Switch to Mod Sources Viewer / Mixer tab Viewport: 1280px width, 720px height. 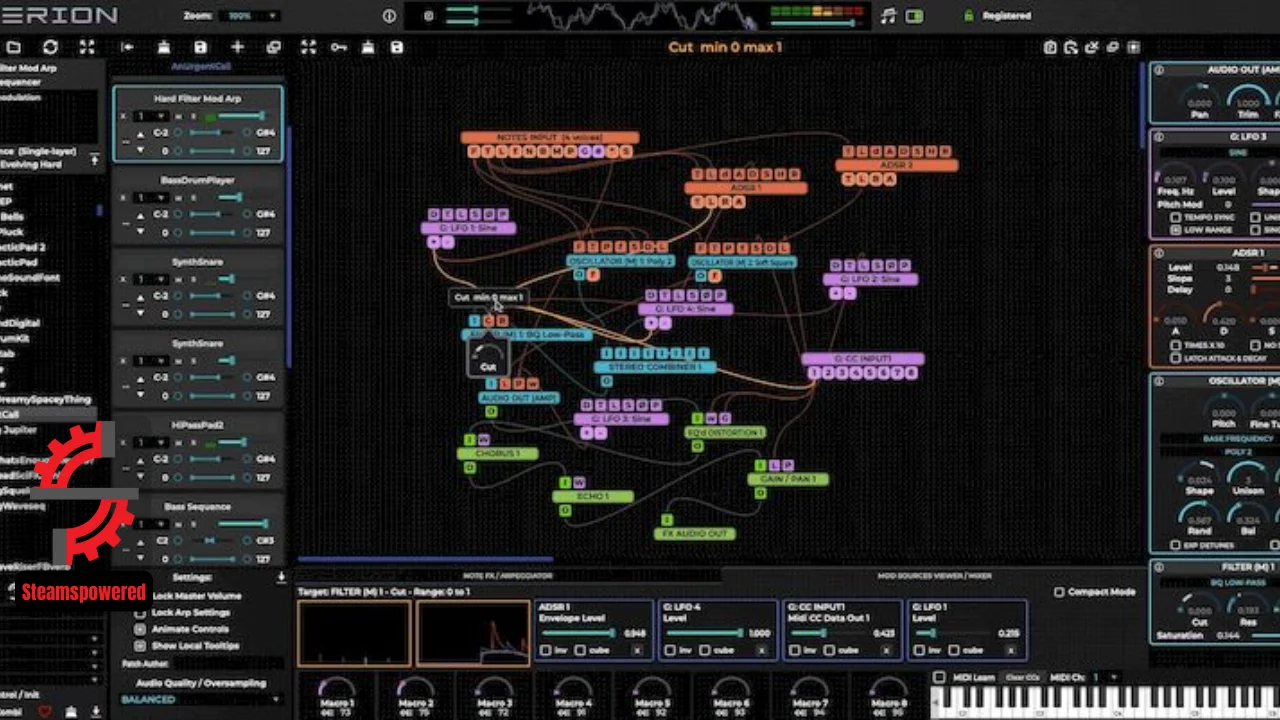(x=934, y=576)
